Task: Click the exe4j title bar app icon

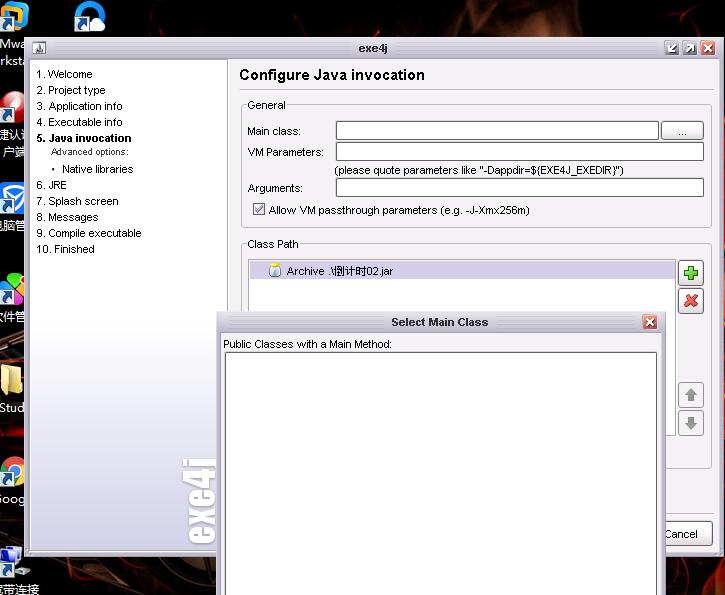Action: click(x=39, y=48)
